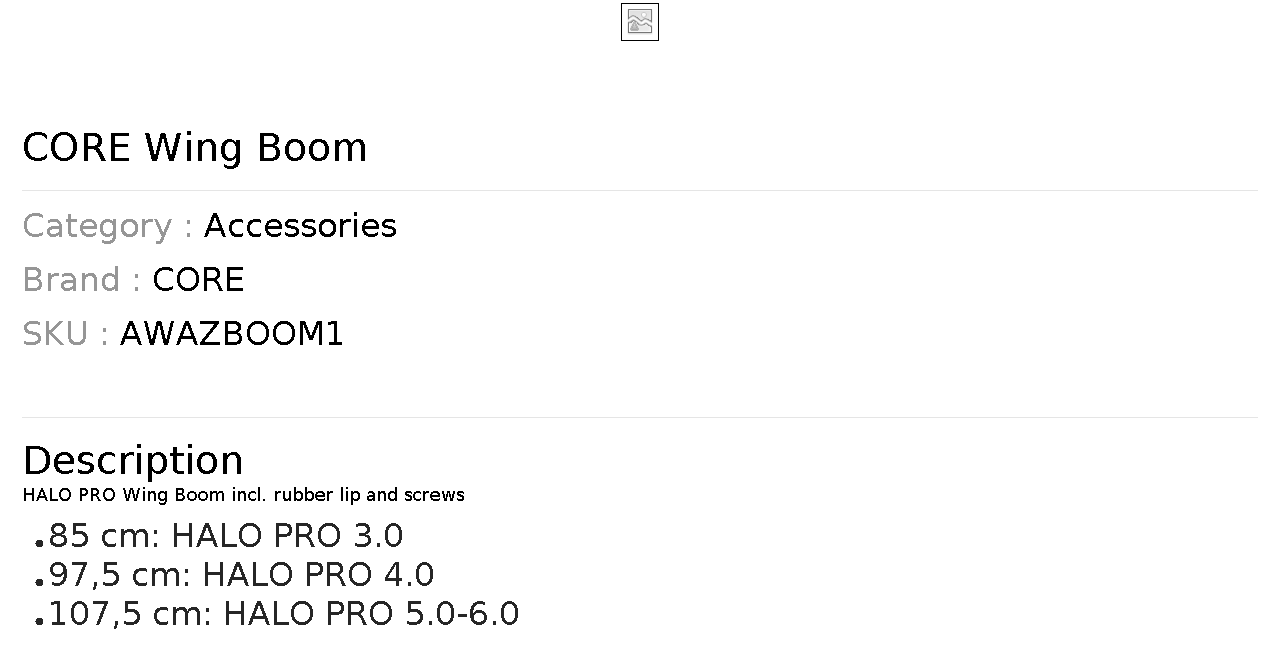Click the bullet before the 85 cm item
The width and height of the screenshot is (1280, 655).
(x=39, y=543)
